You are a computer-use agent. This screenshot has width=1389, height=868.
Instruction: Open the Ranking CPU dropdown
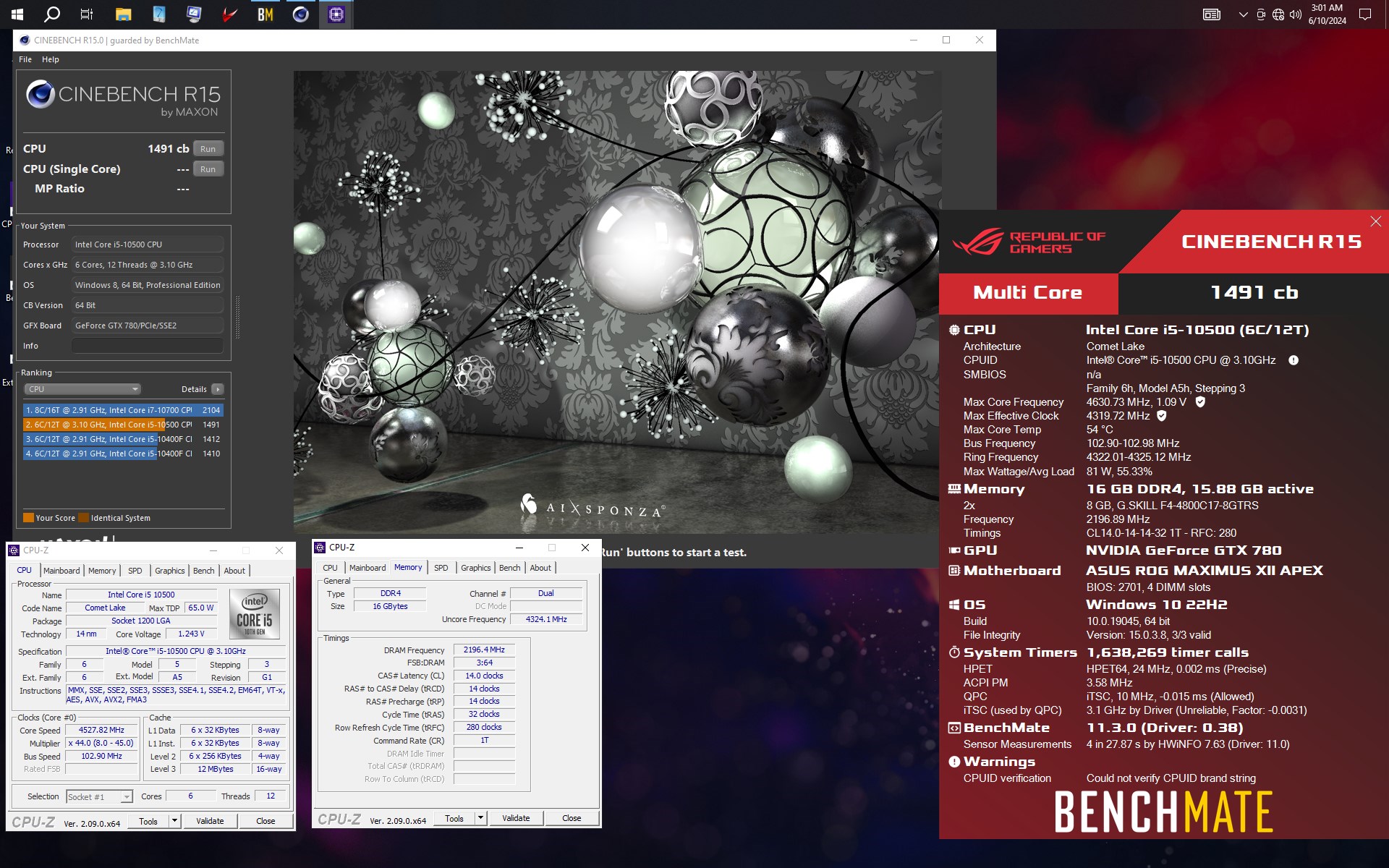[82, 389]
